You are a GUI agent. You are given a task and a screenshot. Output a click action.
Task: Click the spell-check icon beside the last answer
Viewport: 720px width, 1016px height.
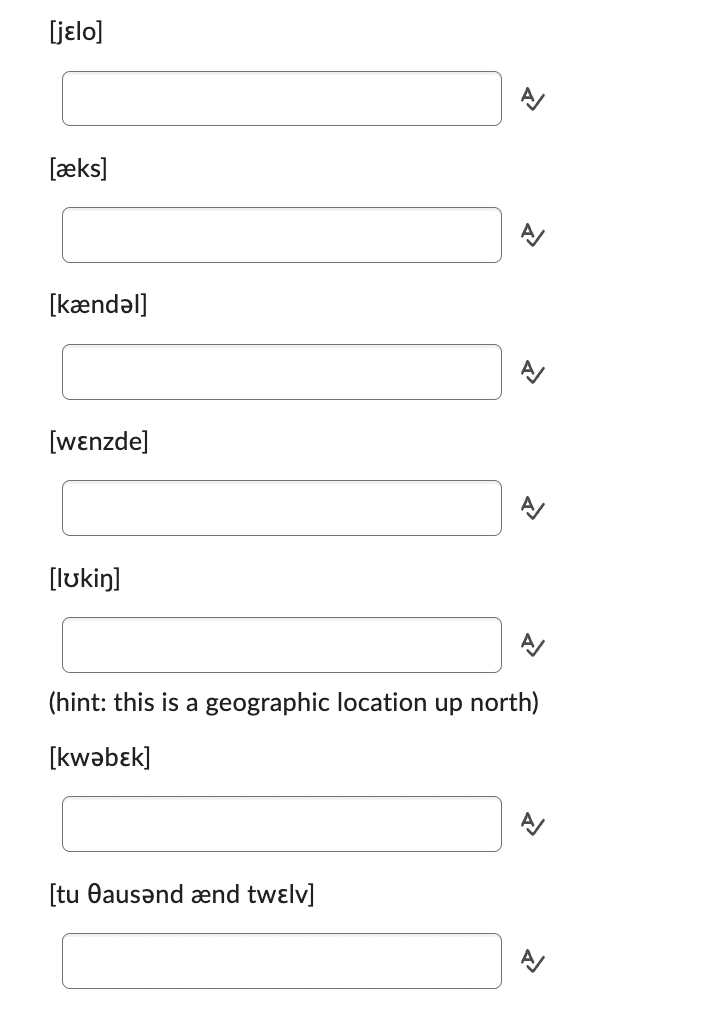[531, 961]
